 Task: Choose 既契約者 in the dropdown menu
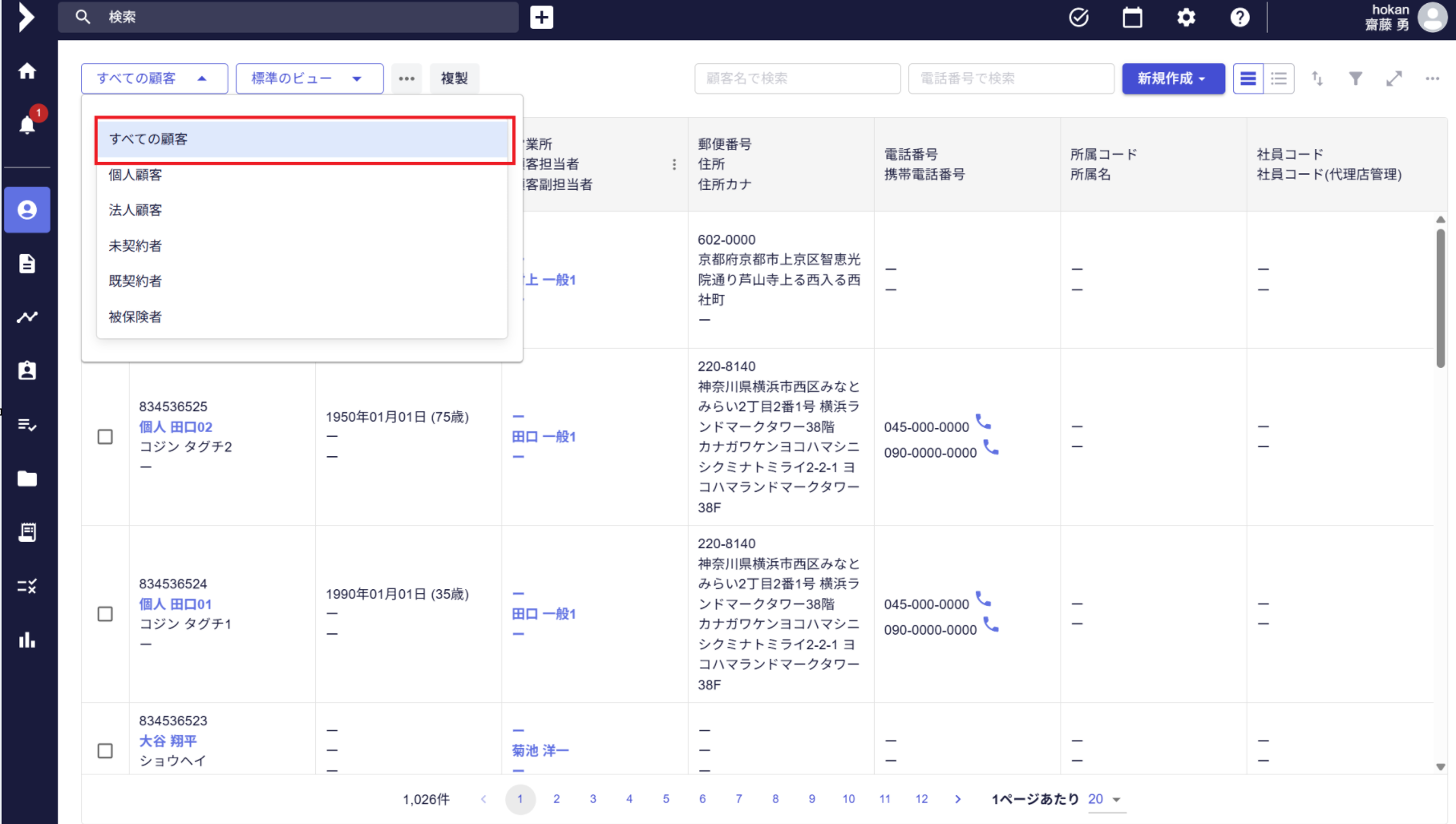tap(135, 281)
